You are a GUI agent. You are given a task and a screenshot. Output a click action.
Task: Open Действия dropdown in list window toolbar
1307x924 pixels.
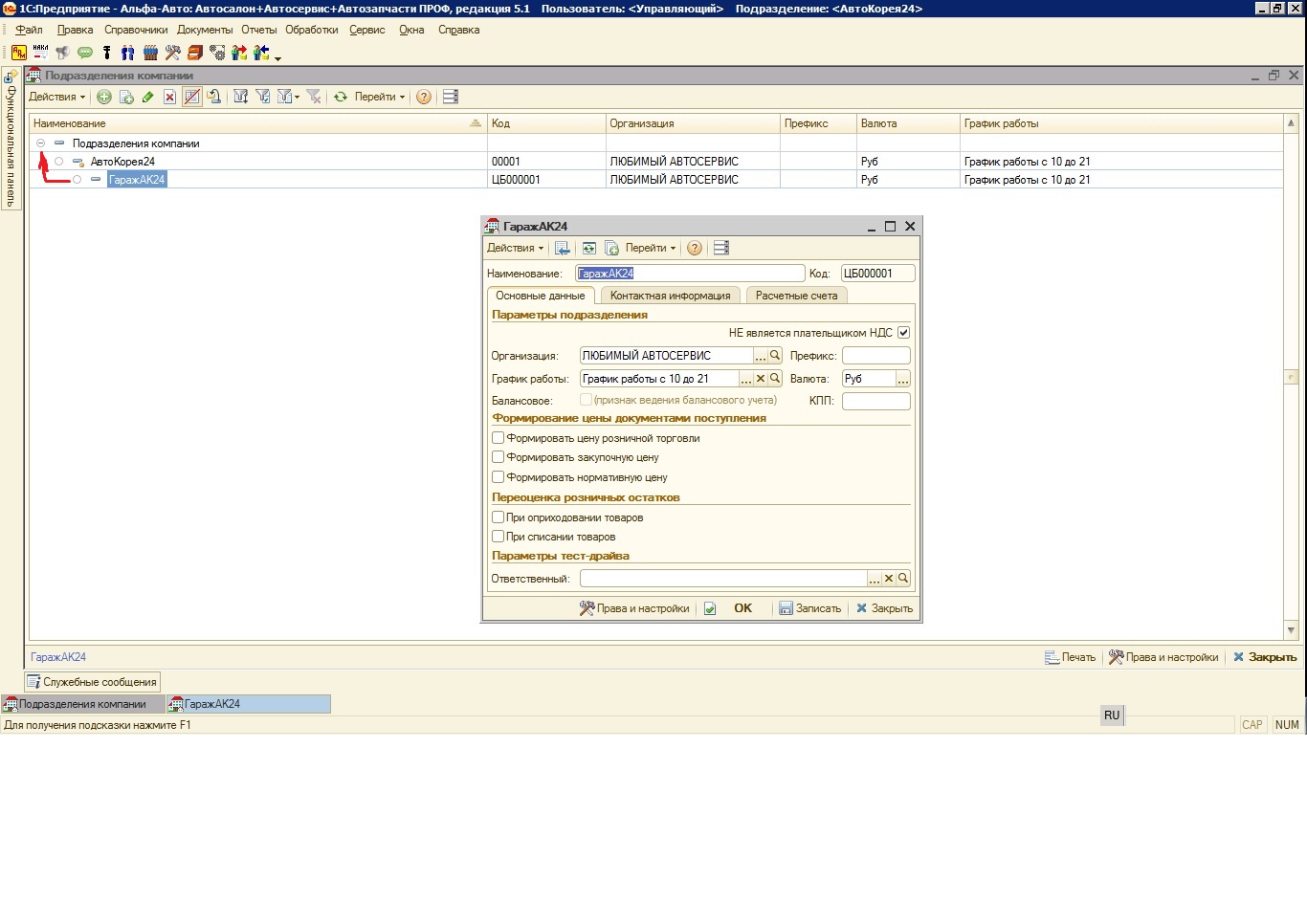click(x=56, y=97)
